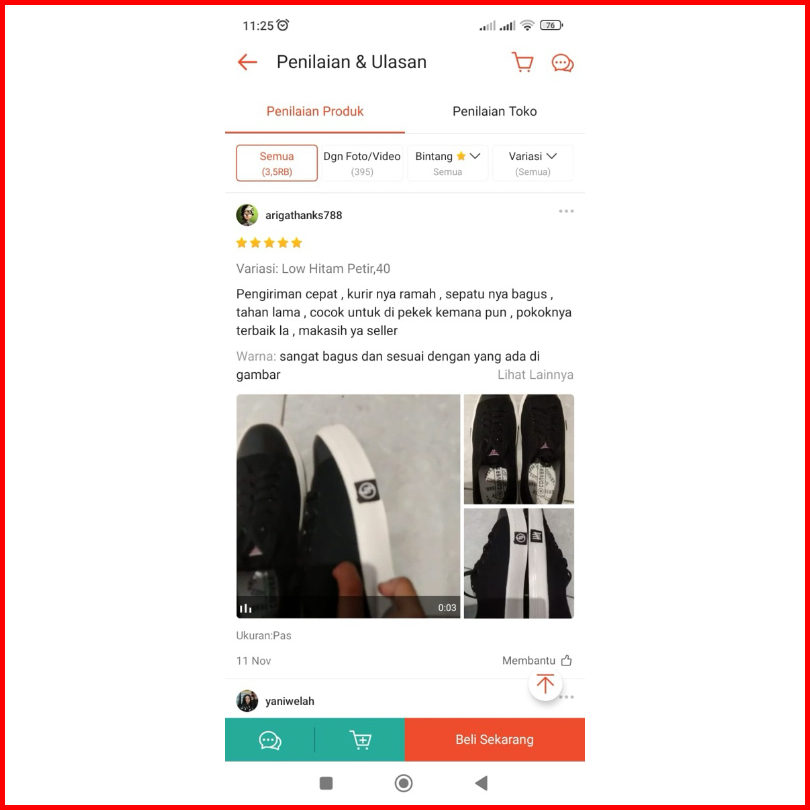The image size is (810, 810).
Task: Open more options for arigathanks788 review
Action: [x=566, y=211]
